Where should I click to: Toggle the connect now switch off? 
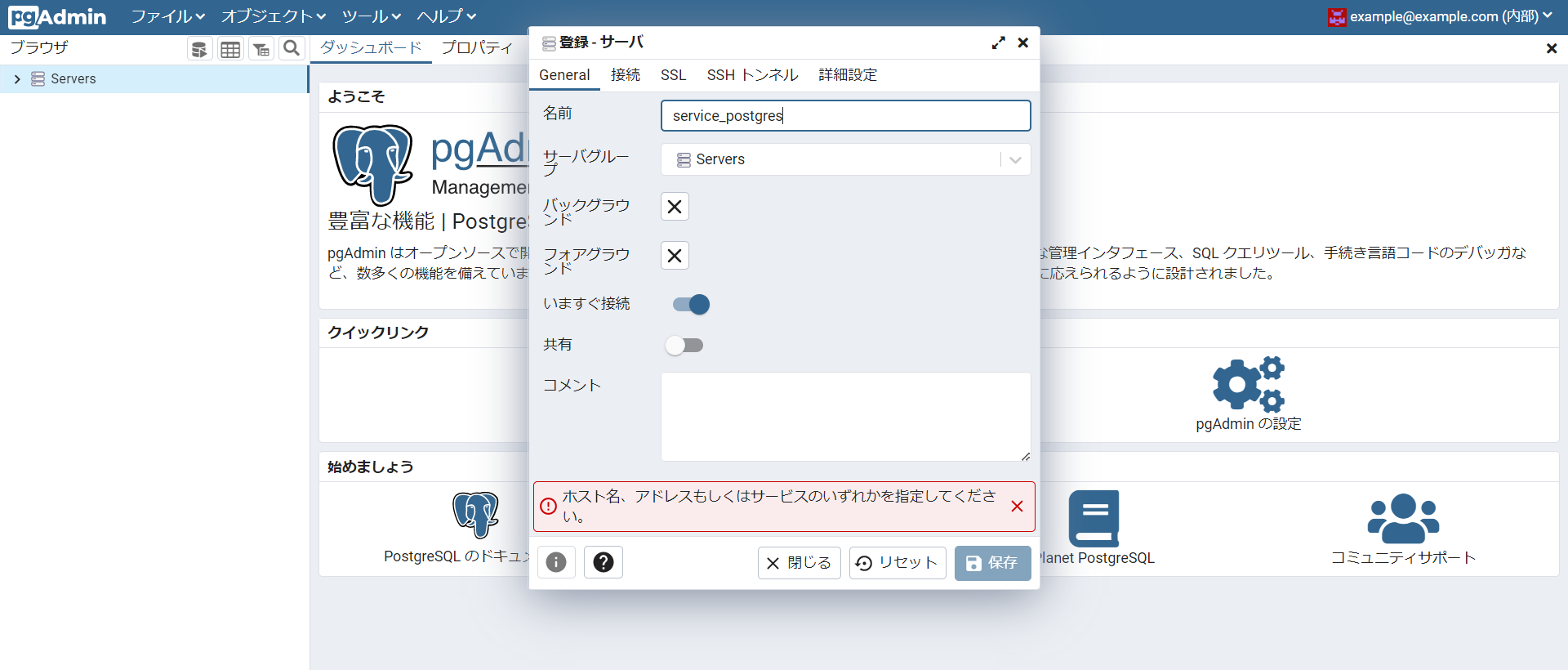[691, 305]
